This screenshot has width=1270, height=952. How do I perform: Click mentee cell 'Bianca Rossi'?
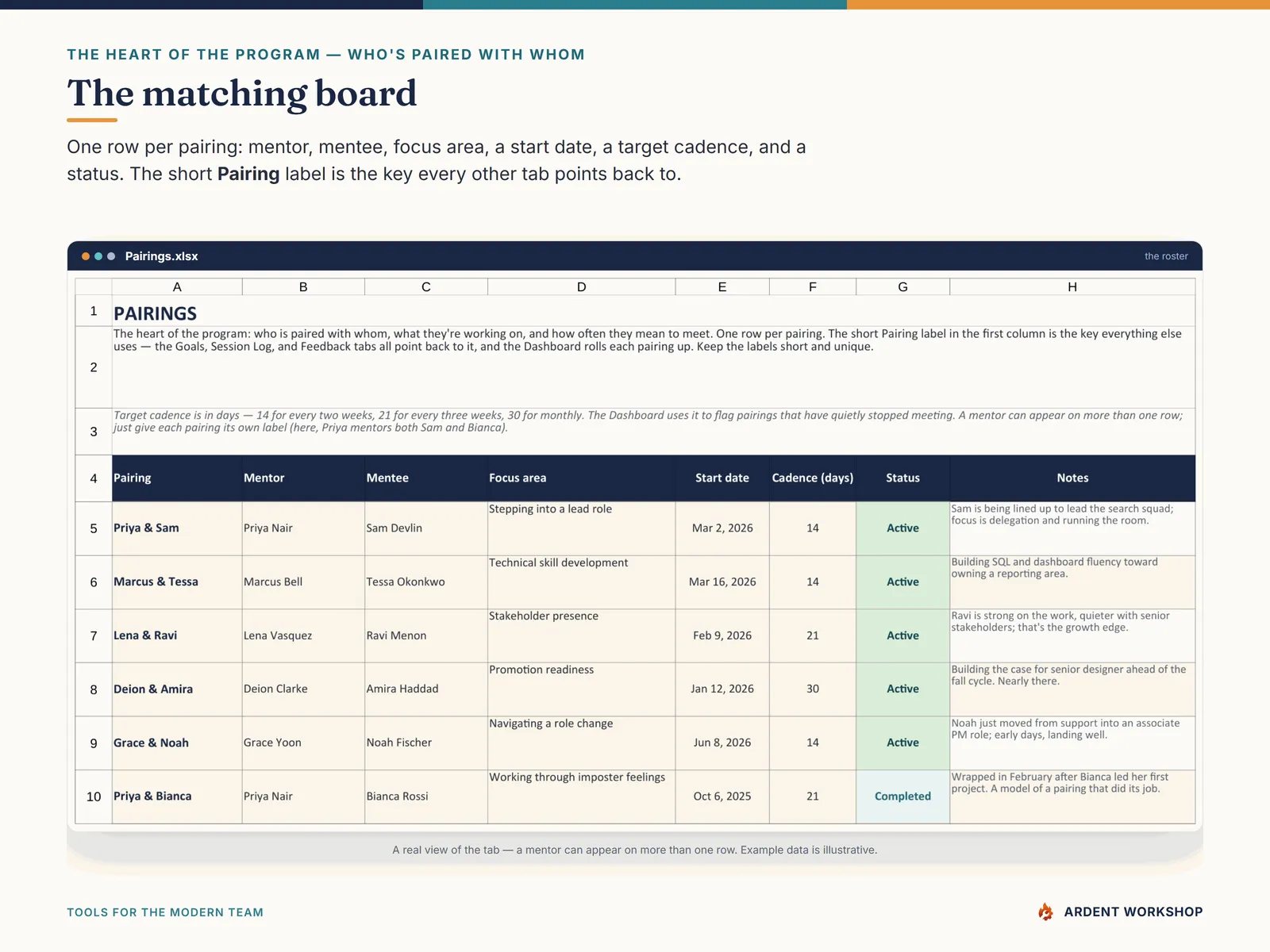tap(426, 797)
